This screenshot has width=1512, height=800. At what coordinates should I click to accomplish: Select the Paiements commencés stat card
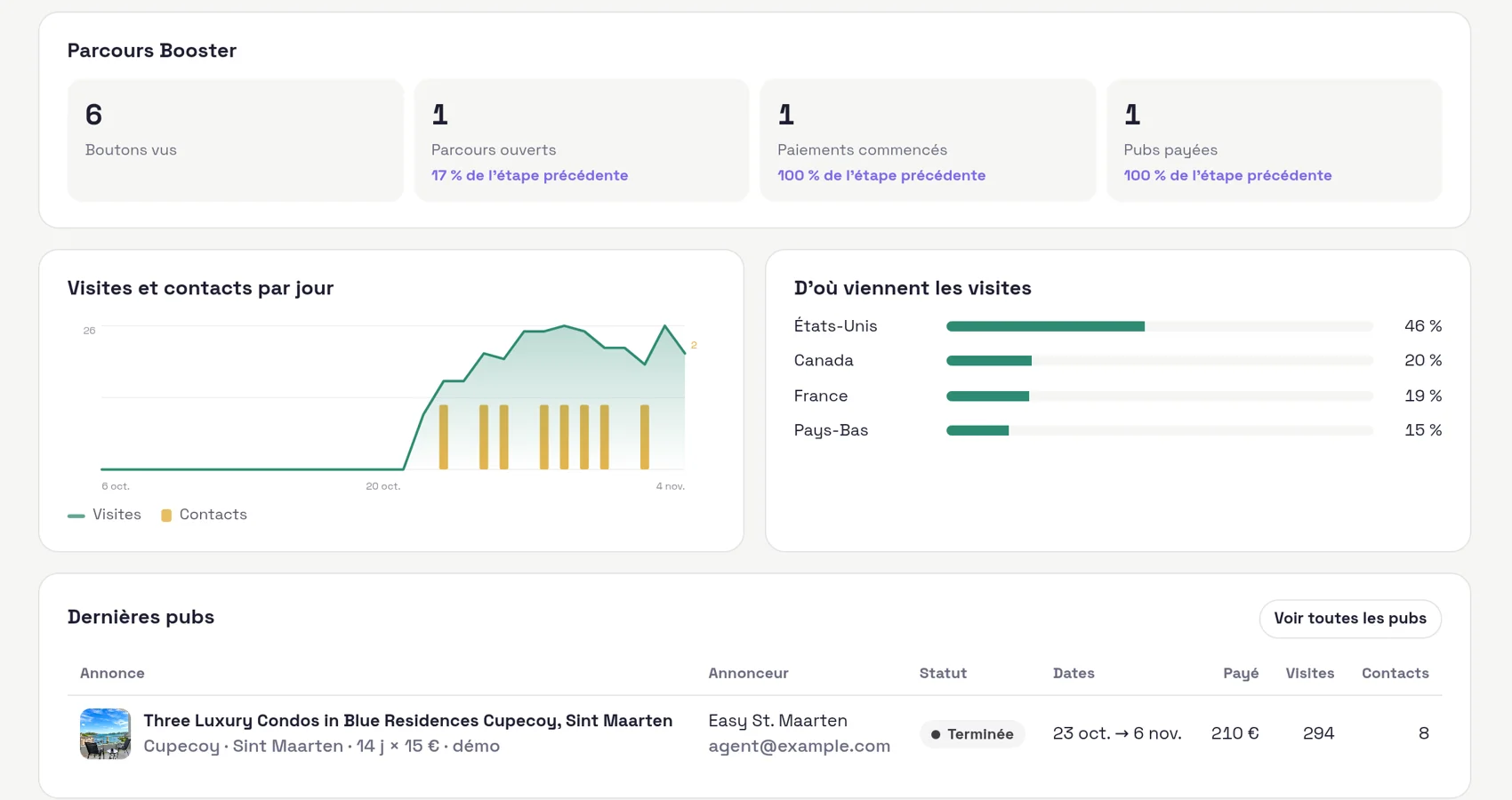(x=928, y=140)
